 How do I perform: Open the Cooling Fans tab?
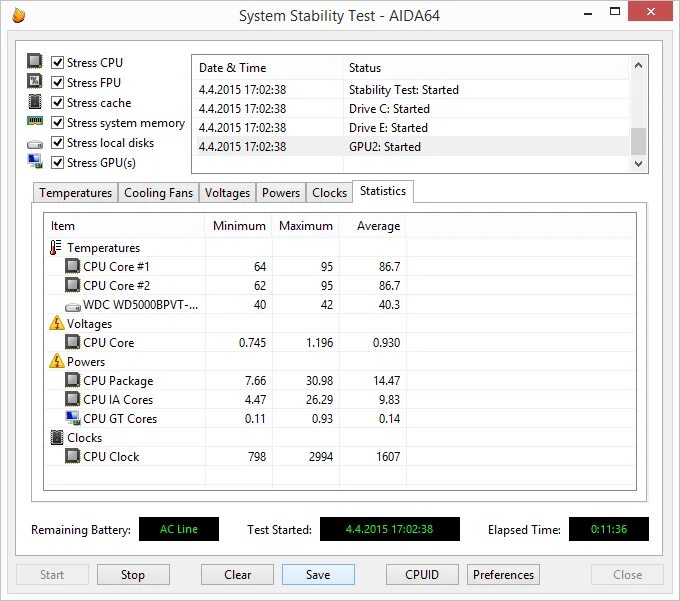158,193
